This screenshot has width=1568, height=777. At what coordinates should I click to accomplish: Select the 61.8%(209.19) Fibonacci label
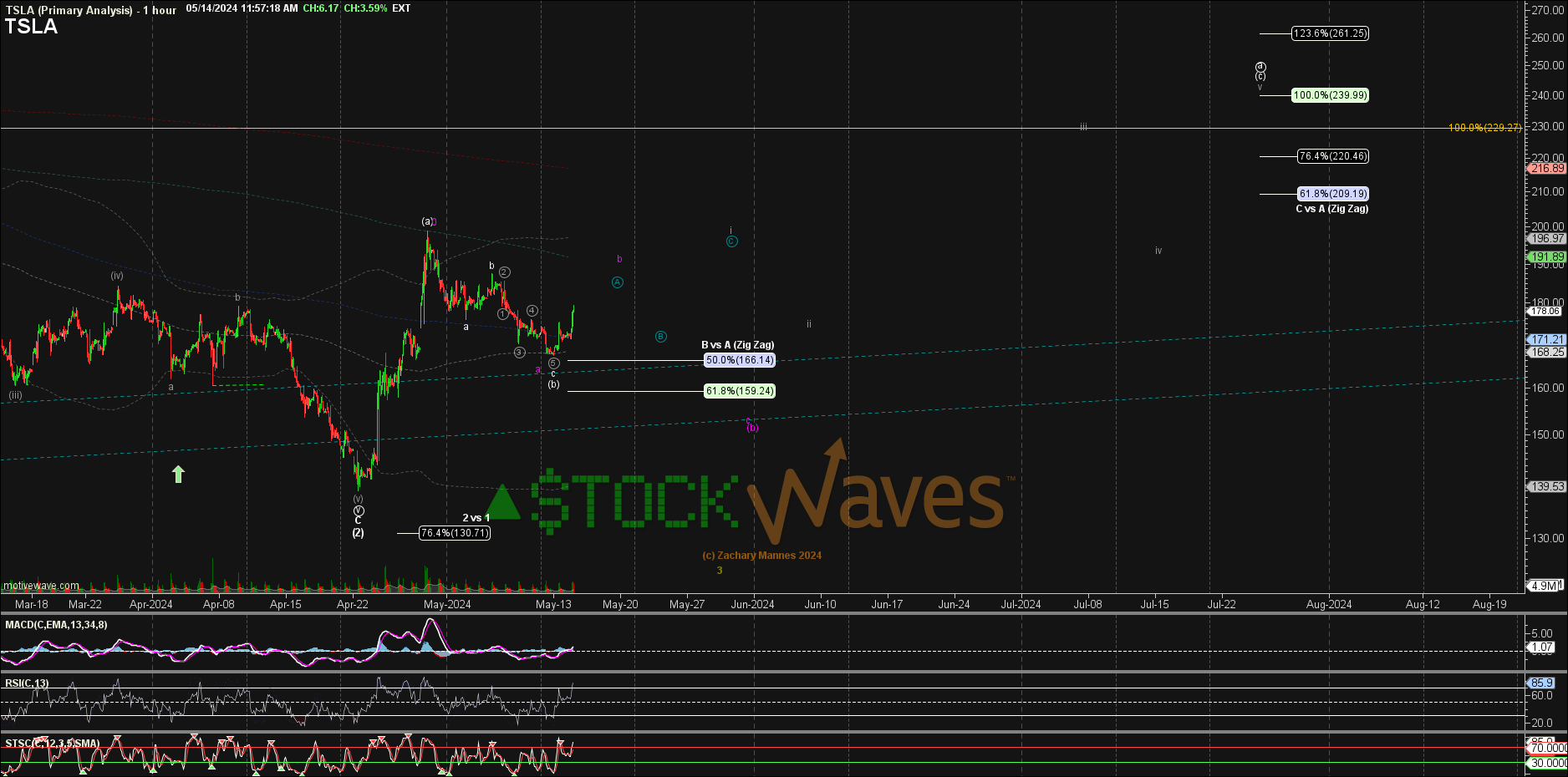pos(1333,194)
